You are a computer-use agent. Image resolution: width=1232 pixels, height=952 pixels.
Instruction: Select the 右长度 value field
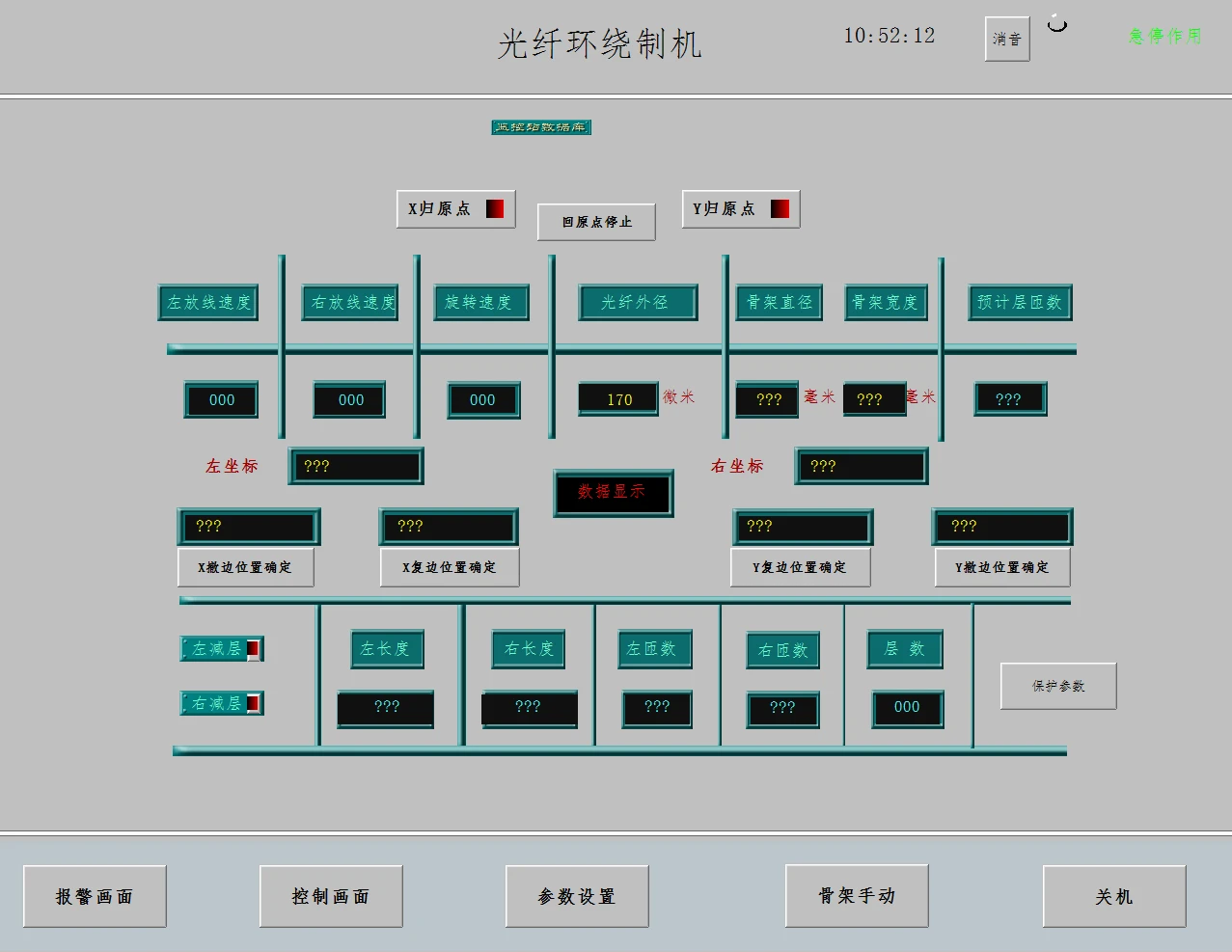pos(530,709)
